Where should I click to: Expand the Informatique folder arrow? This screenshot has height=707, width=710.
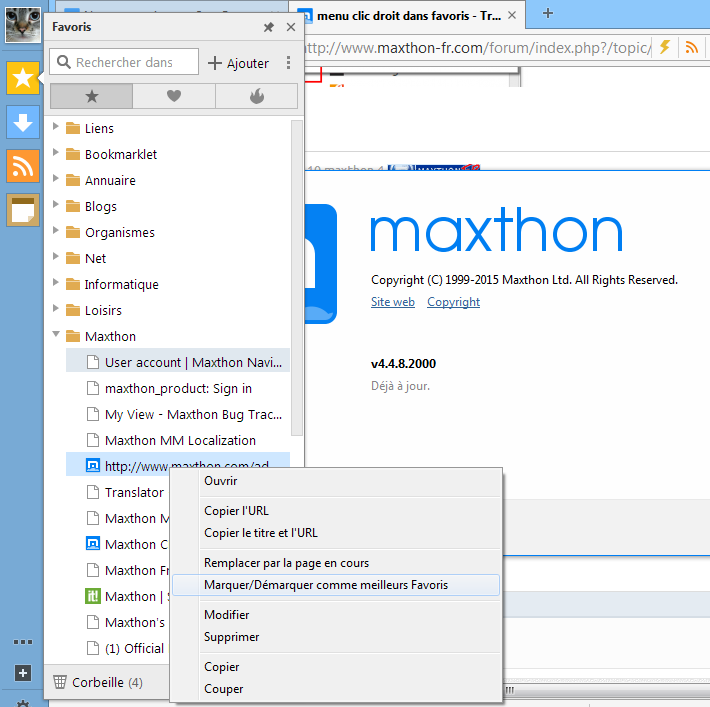pyautogui.click(x=56, y=282)
